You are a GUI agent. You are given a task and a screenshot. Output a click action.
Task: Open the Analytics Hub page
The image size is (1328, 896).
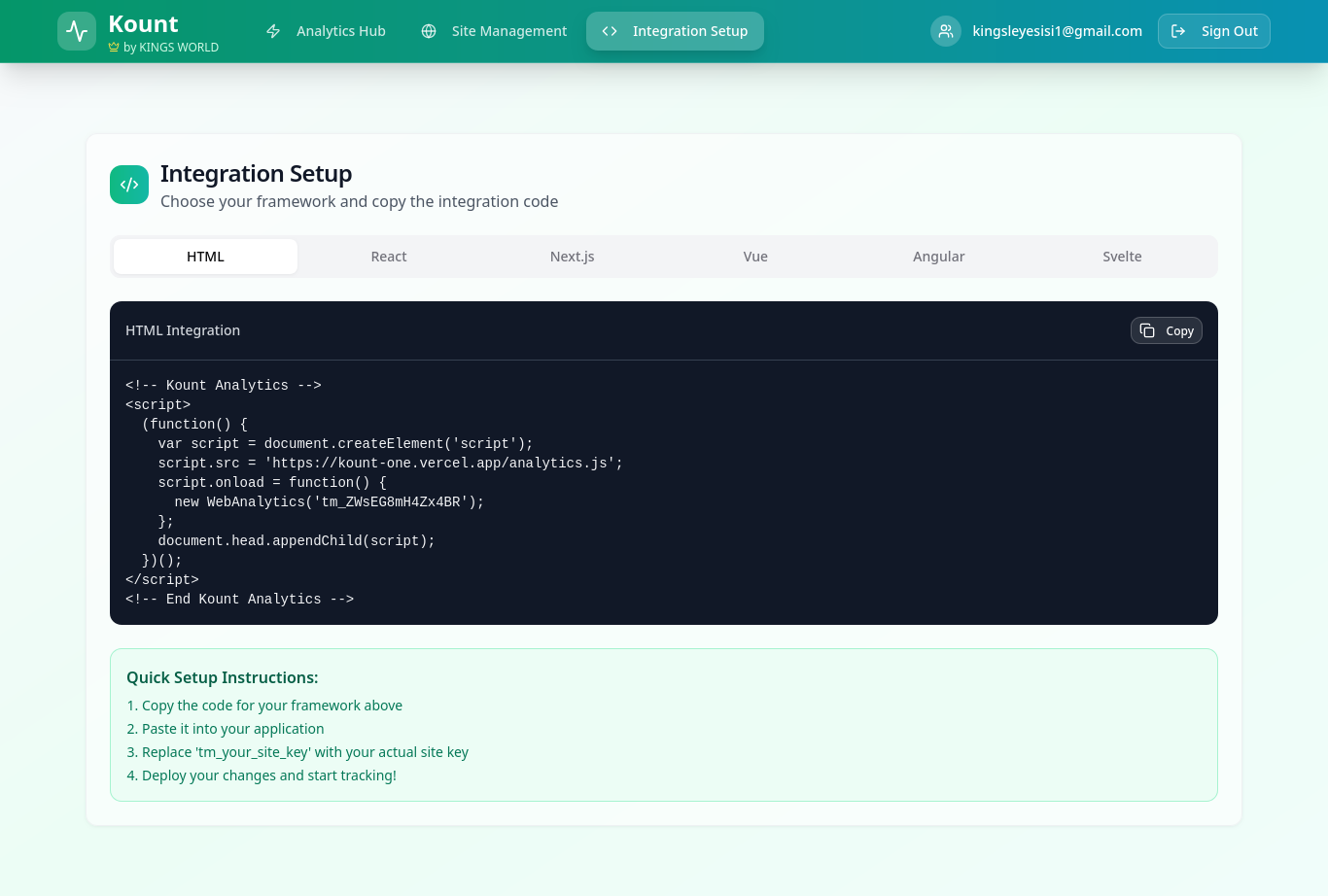tap(326, 31)
